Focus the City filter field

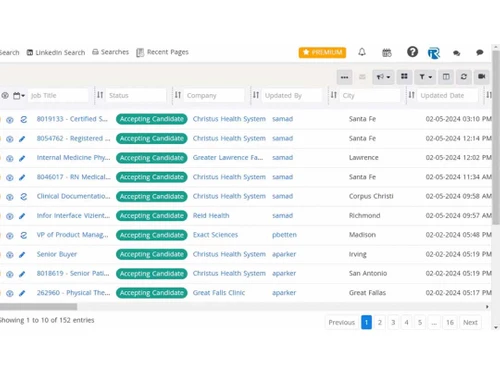pyautogui.click(x=370, y=96)
